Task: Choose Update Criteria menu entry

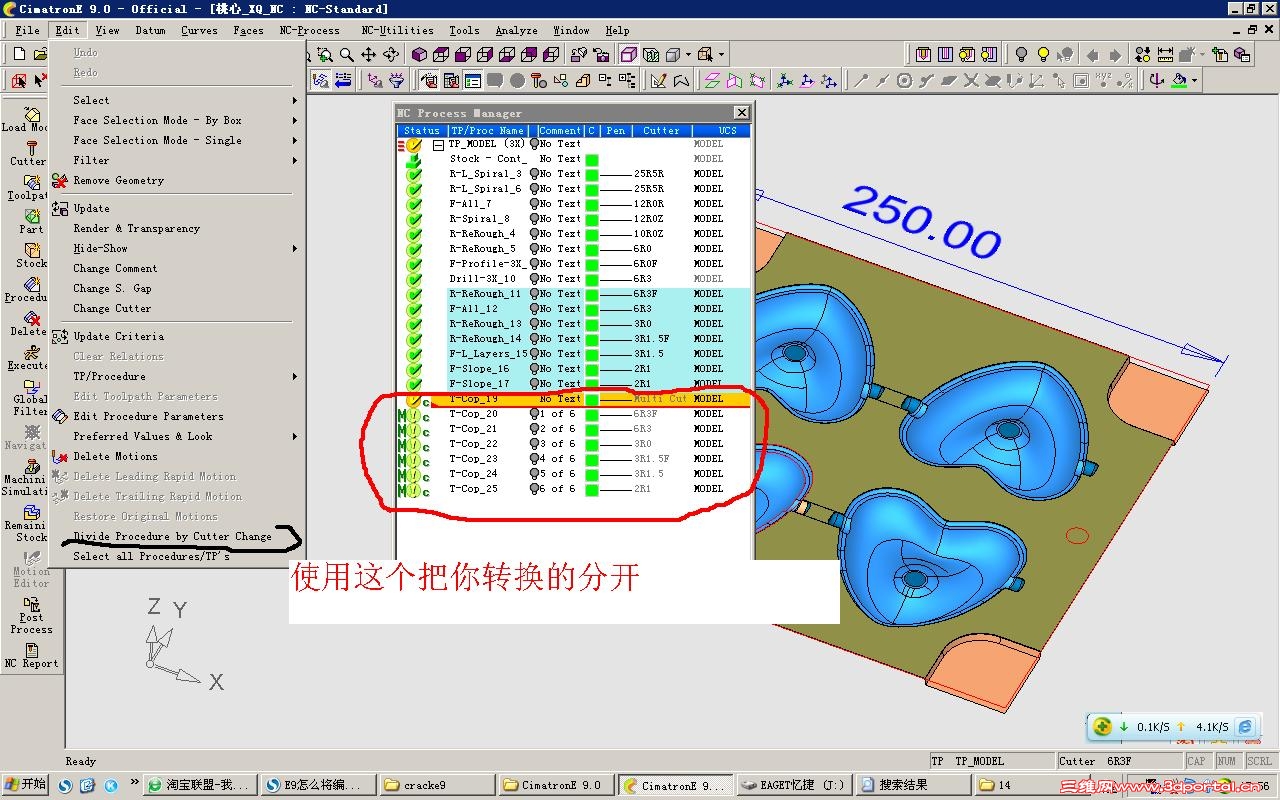Action: [118, 337]
